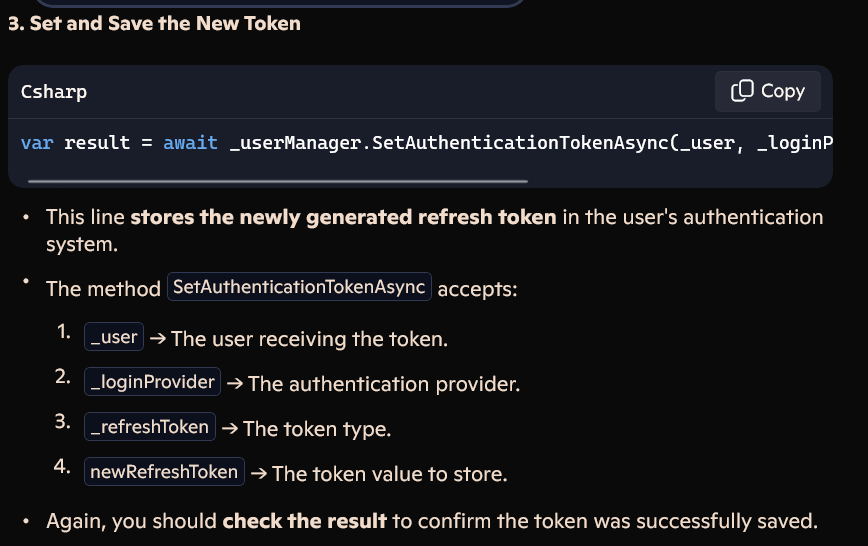Click the arrow icon after the newRefreshToken chip
The height and width of the screenshot is (546, 868).
click(x=259, y=473)
